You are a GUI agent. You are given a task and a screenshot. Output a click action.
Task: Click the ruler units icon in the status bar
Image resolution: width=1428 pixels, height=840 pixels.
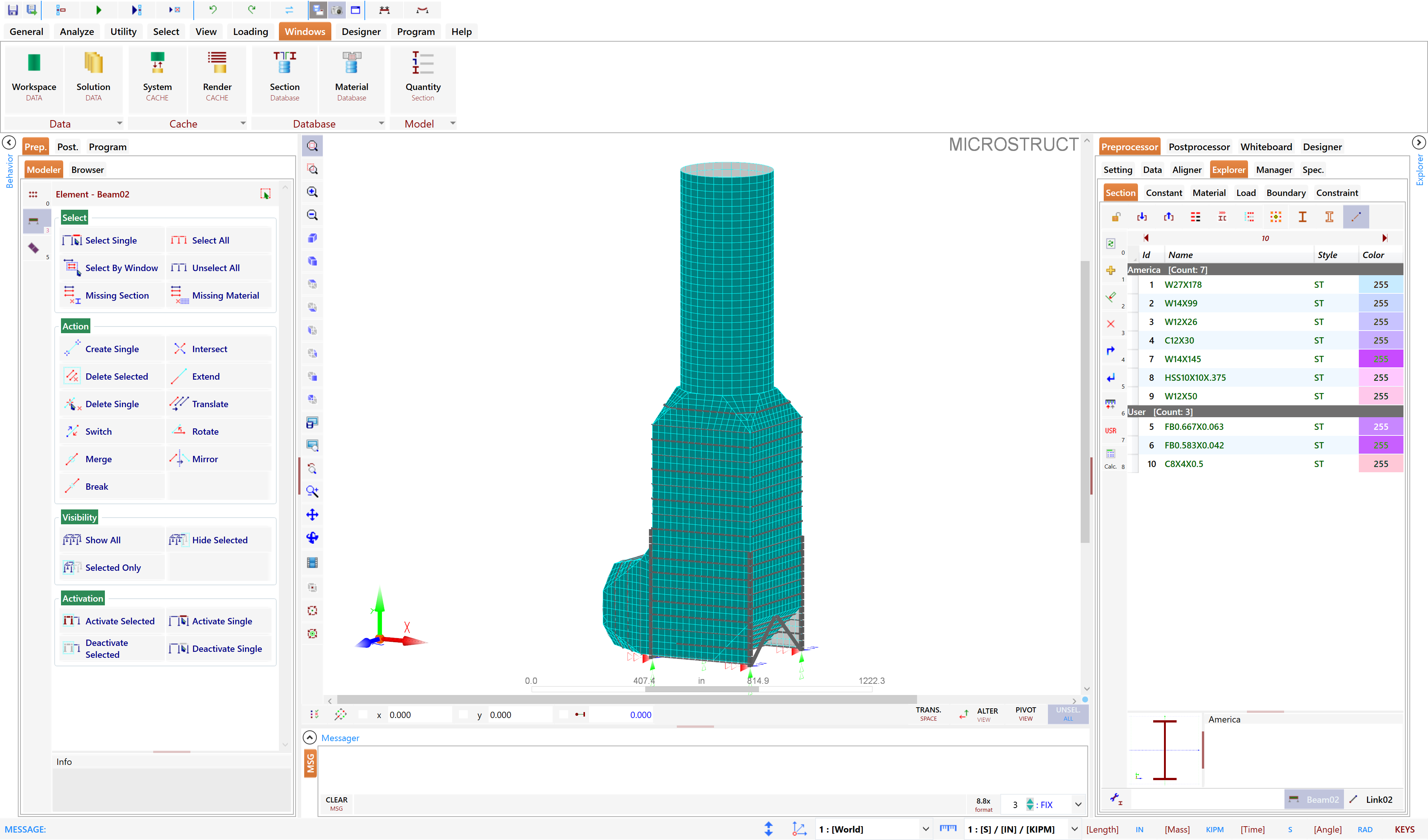[948, 829]
